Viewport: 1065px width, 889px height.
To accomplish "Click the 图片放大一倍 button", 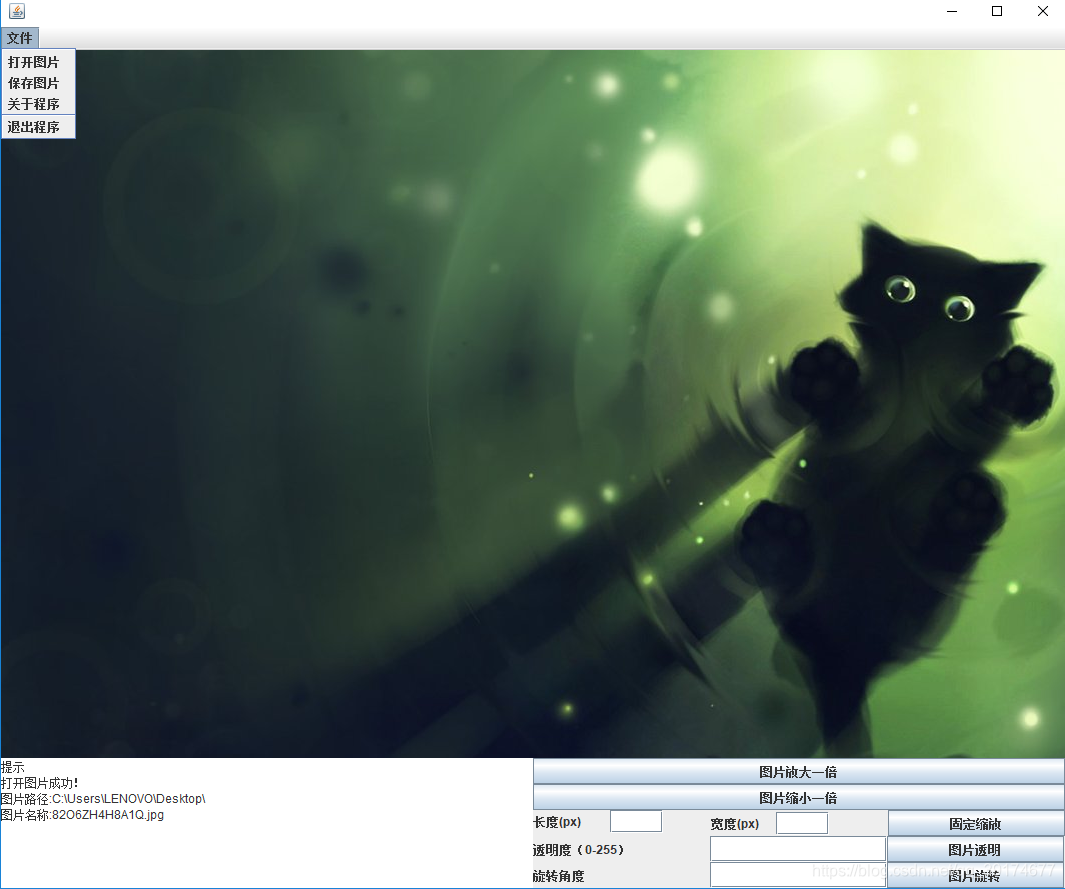I will (798, 772).
